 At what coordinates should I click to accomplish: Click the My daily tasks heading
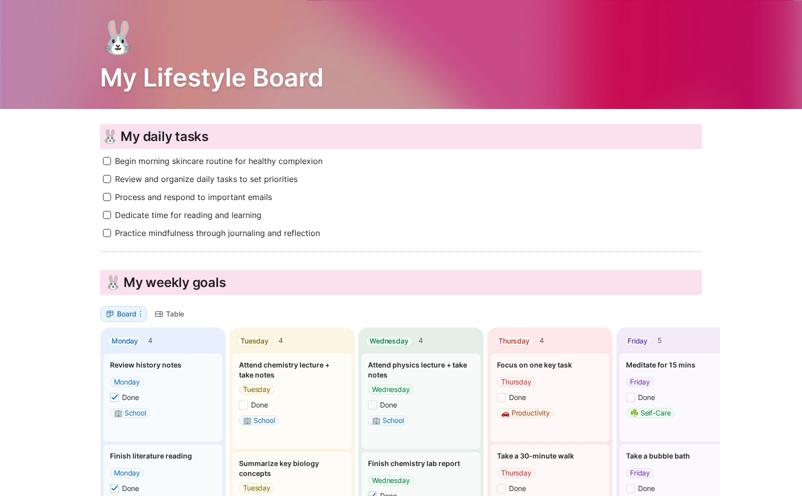point(164,137)
